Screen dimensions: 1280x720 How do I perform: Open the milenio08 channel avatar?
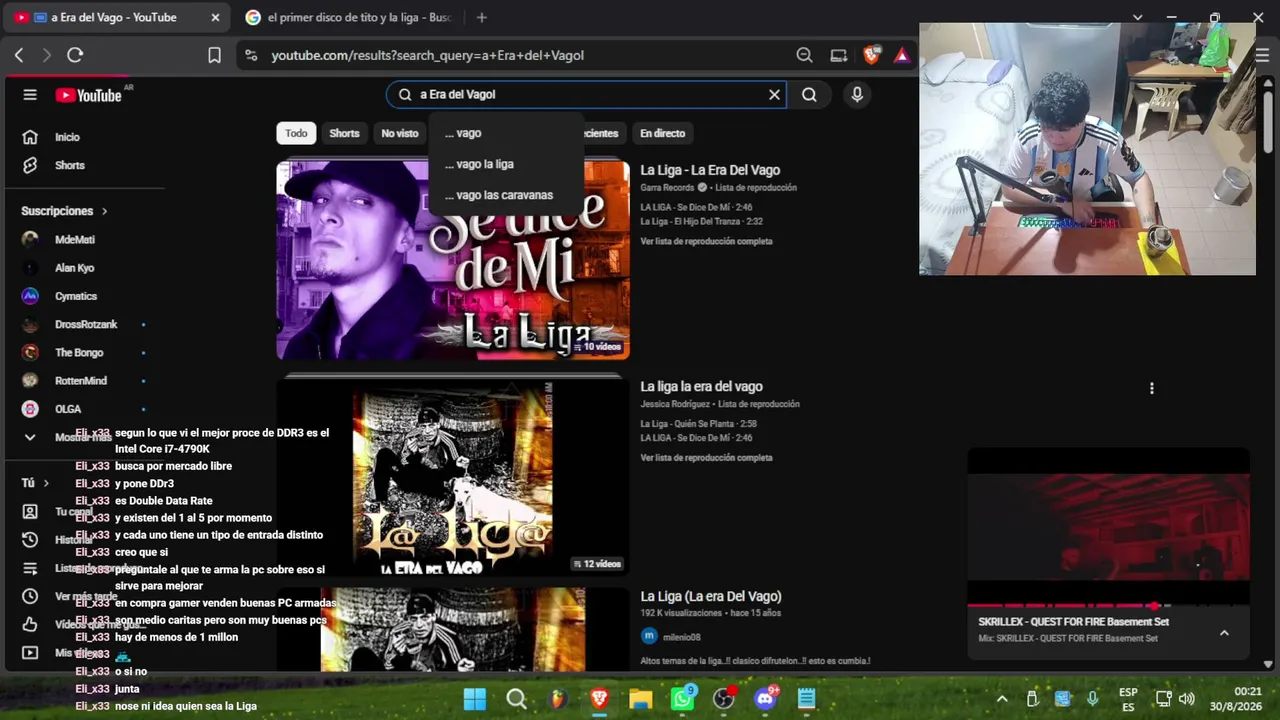(649, 636)
